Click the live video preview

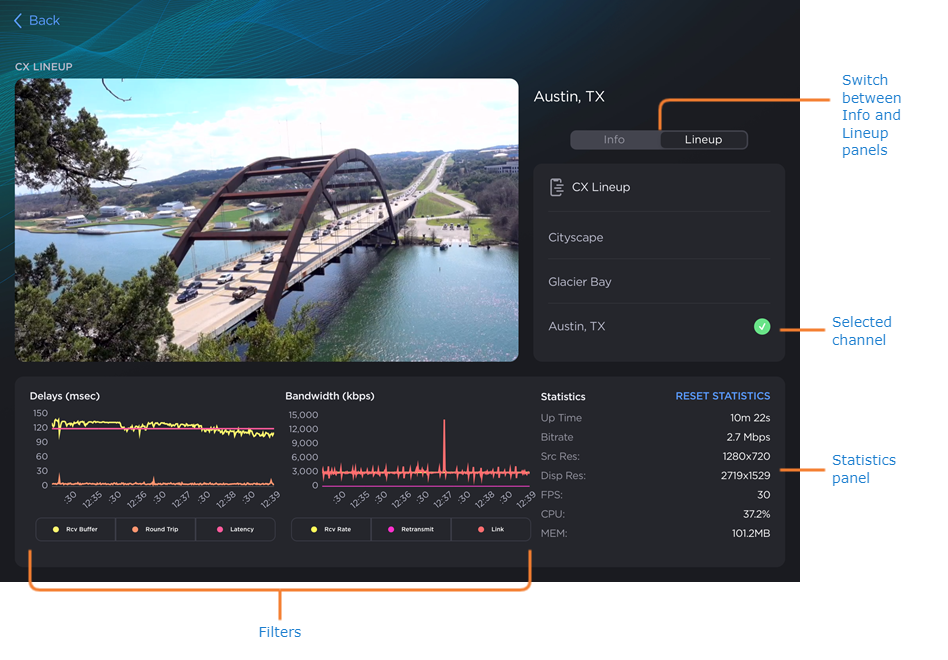pos(267,220)
